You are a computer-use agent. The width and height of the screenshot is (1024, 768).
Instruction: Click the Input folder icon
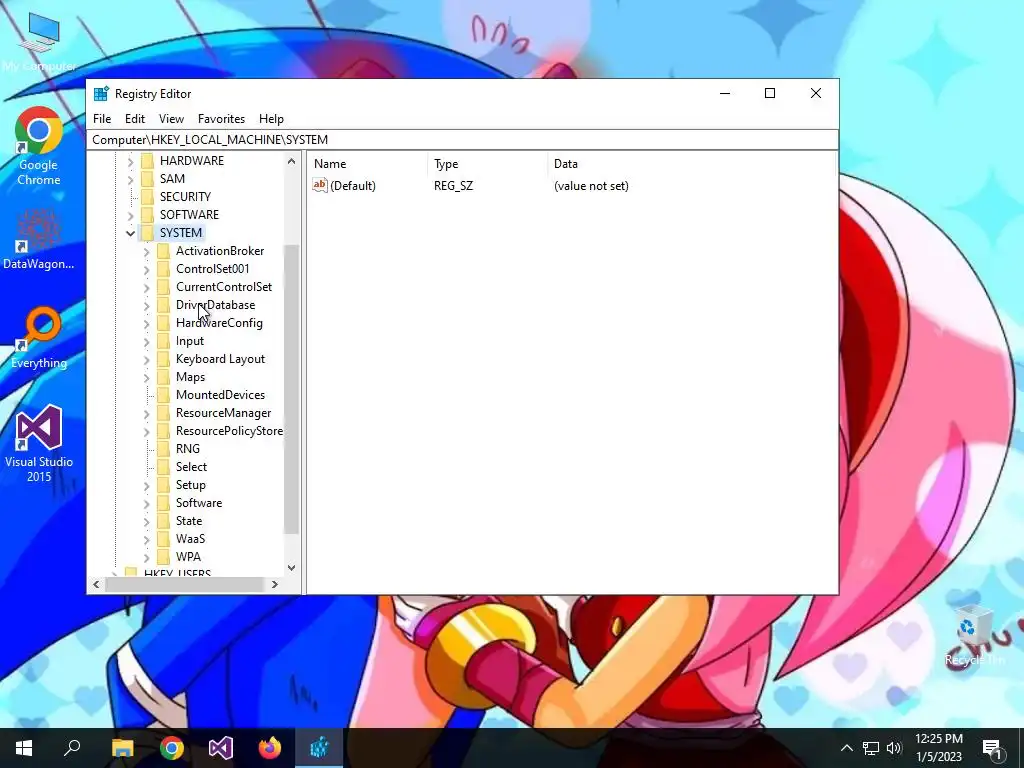click(x=163, y=341)
